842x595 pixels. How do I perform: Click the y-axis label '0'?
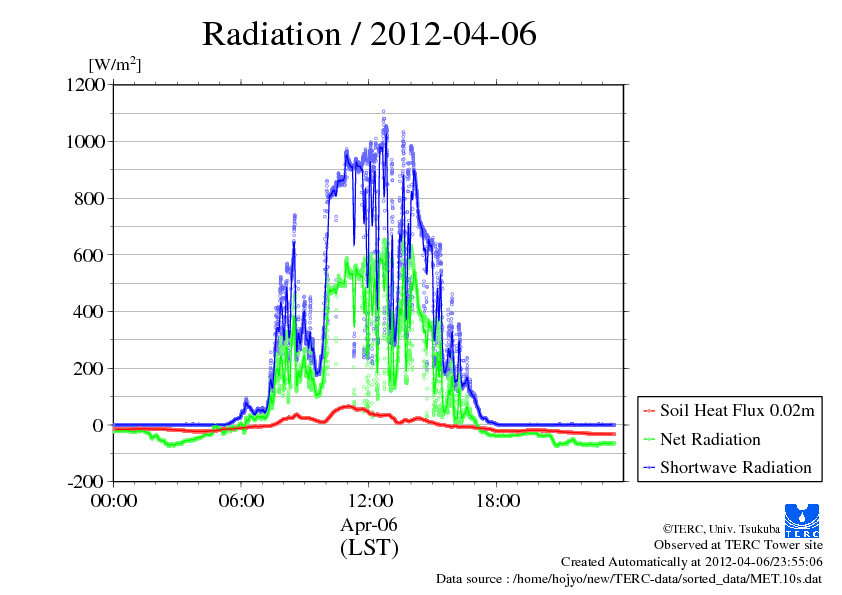point(98,425)
